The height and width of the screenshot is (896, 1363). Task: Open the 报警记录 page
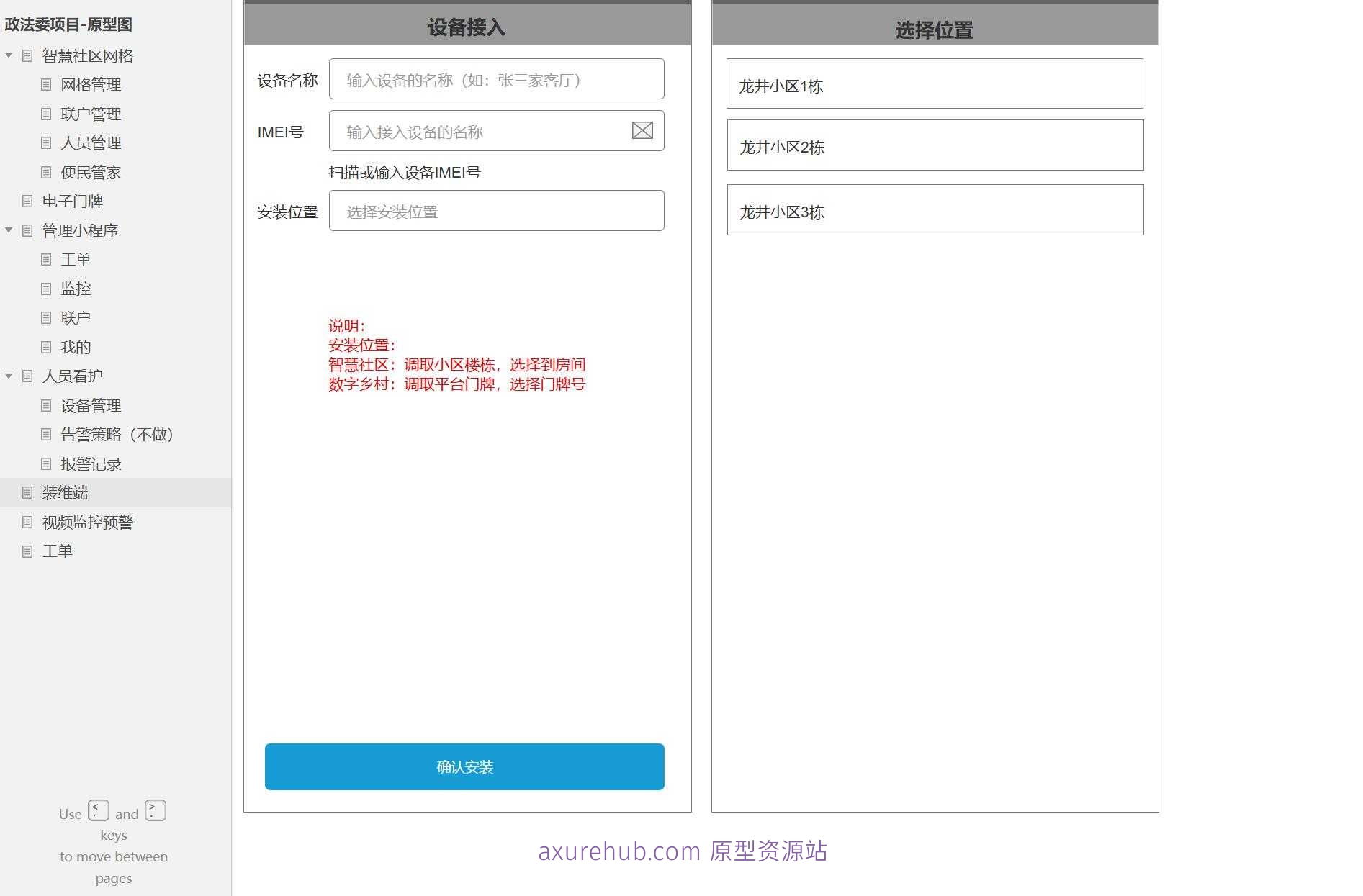point(91,463)
